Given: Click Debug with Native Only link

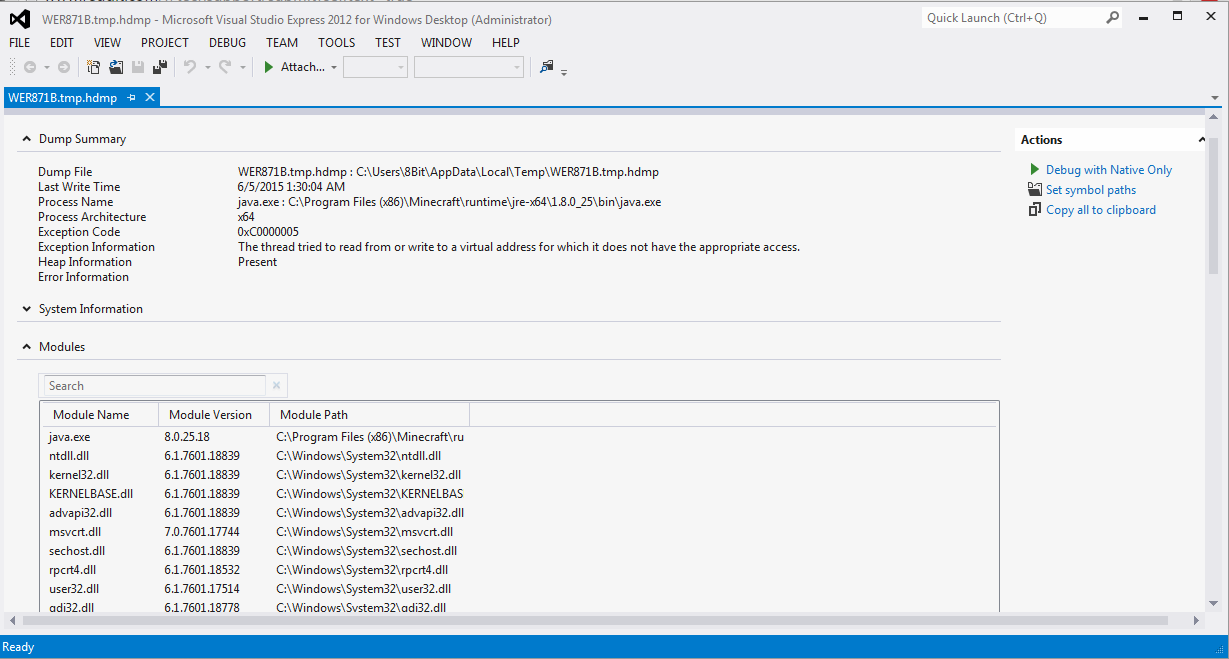Looking at the screenshot, I should coord(1109,170).
